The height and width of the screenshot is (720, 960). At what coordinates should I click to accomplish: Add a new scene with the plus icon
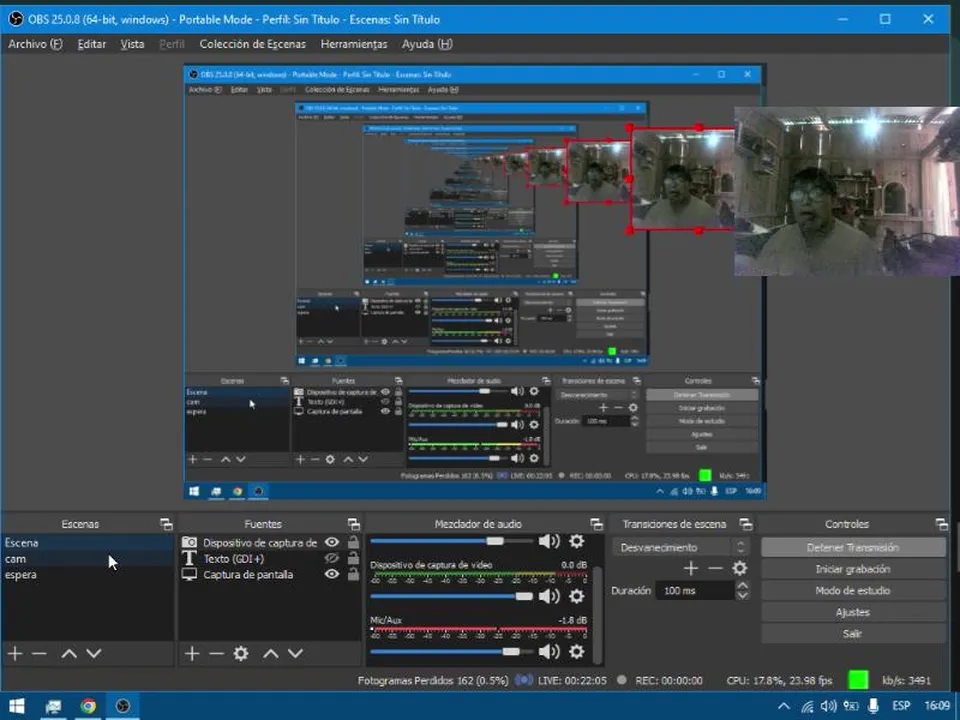(15, 653)
